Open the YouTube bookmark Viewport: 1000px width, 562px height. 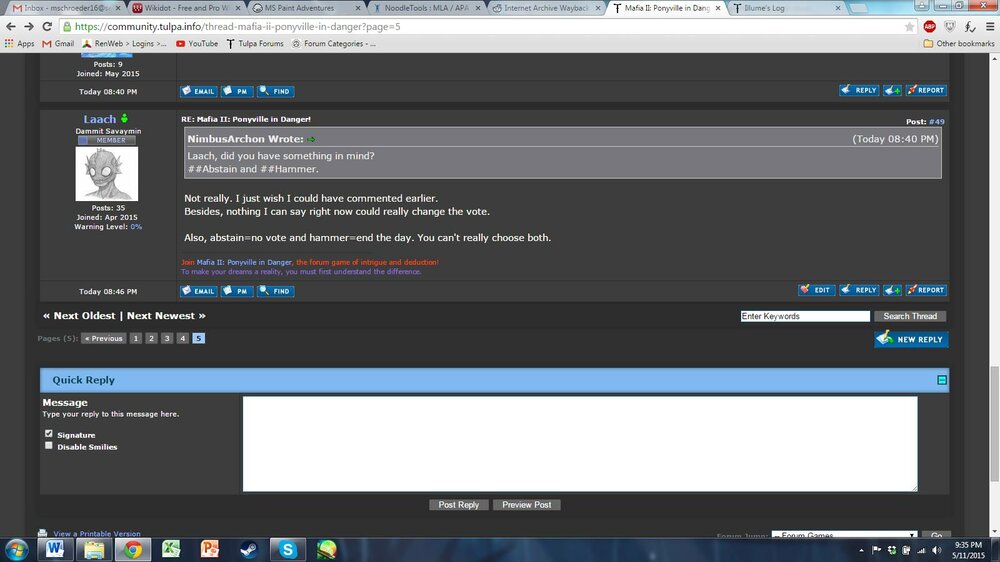[x=196, y=43]
